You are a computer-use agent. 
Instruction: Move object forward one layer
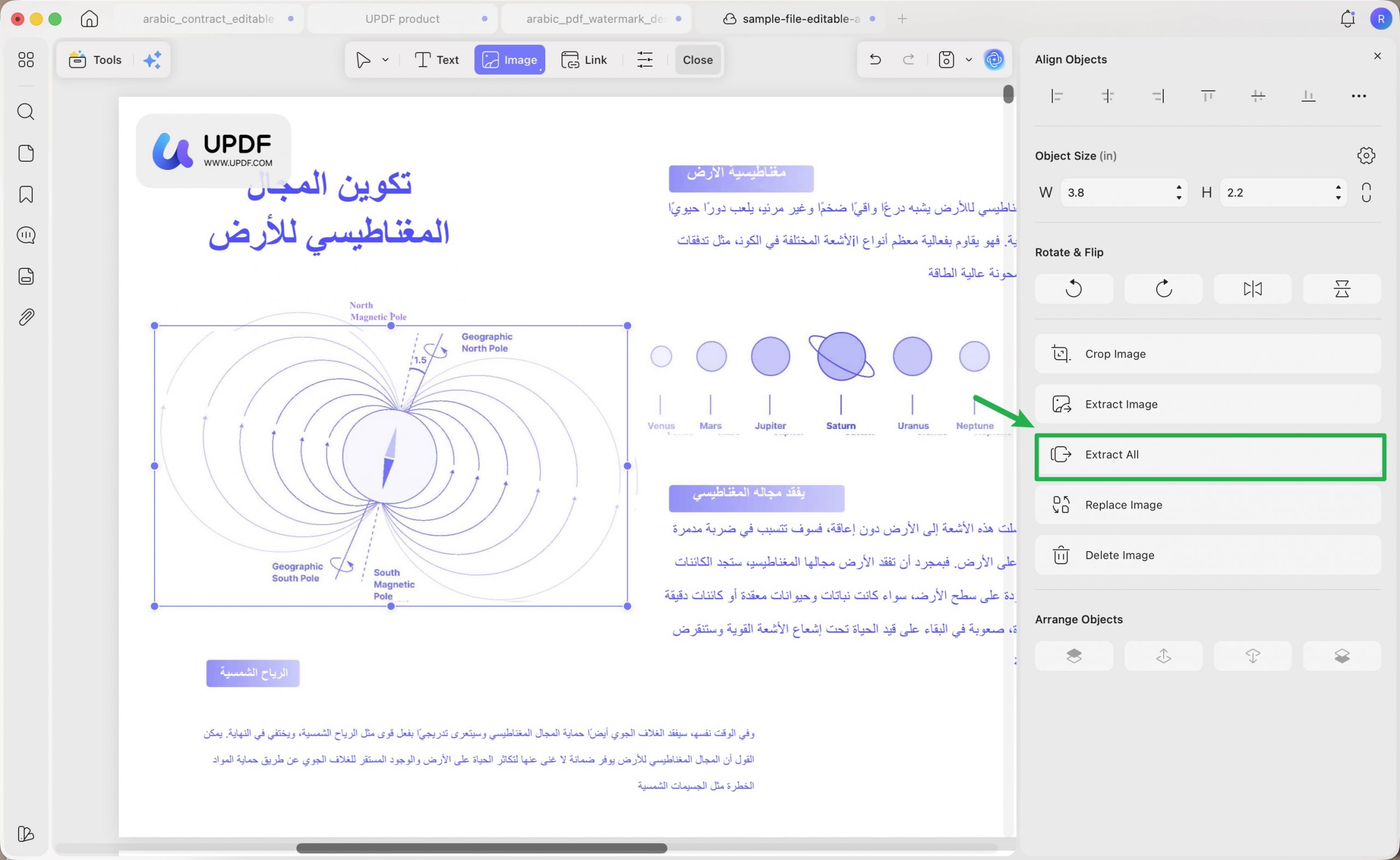(x=1163, y=656)
